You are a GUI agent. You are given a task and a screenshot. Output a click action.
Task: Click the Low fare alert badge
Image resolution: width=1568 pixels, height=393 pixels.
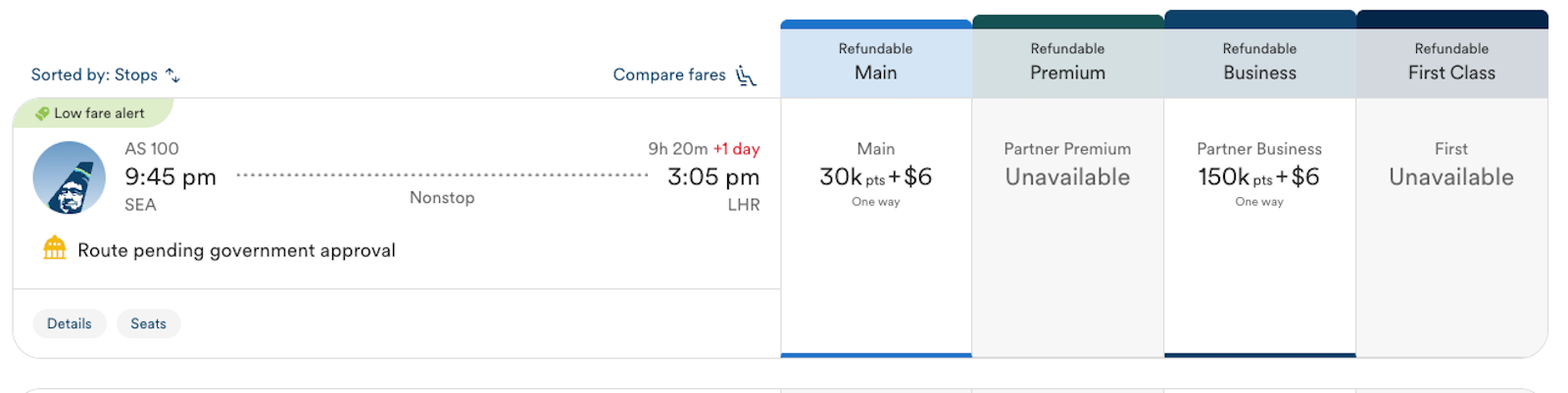(99, 114)
